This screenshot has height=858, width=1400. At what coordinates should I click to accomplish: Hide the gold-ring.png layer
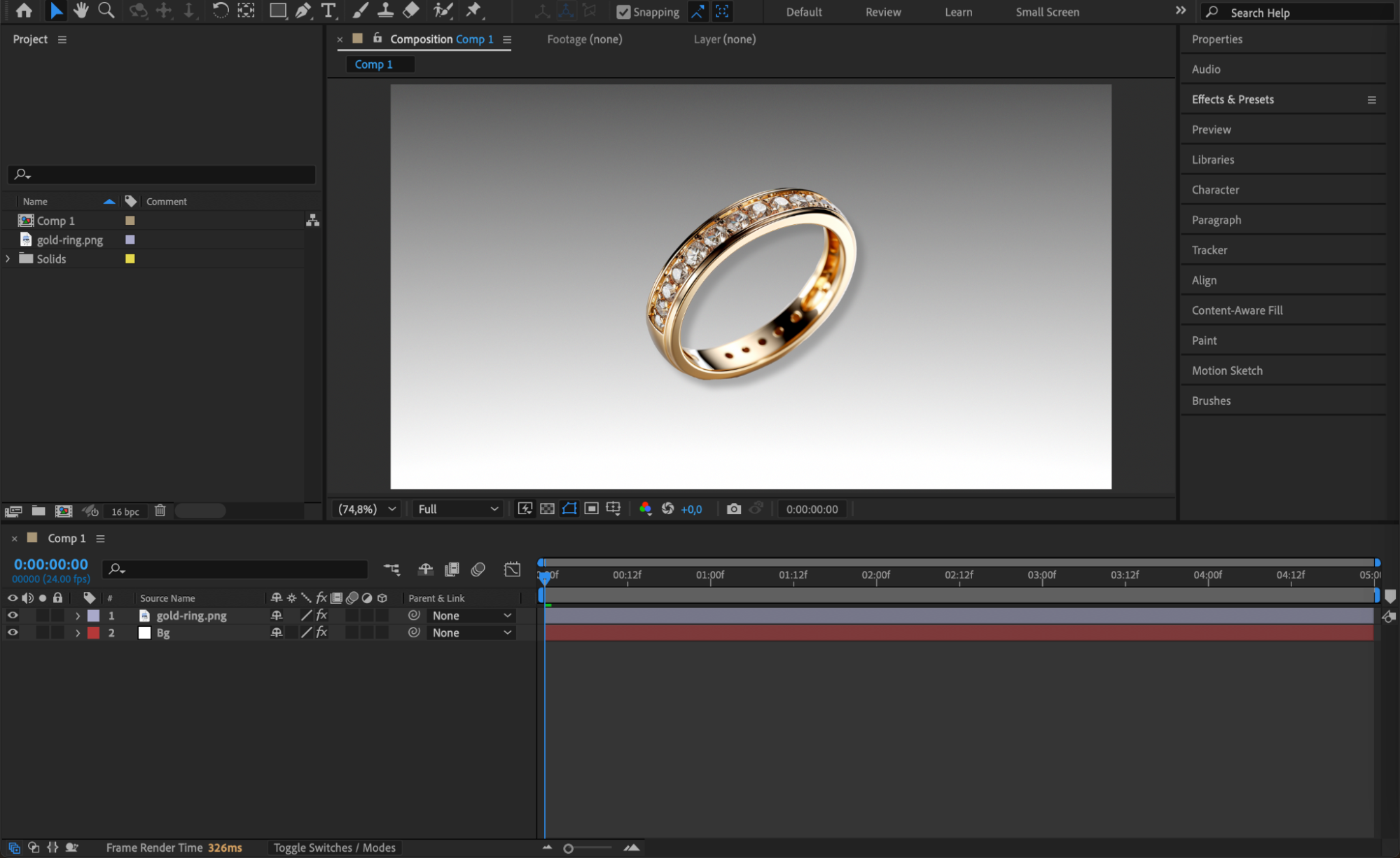tap(13, 616)
